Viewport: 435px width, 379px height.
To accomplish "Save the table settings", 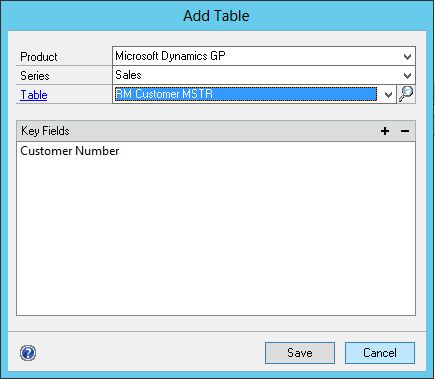I will pos(300,353).
